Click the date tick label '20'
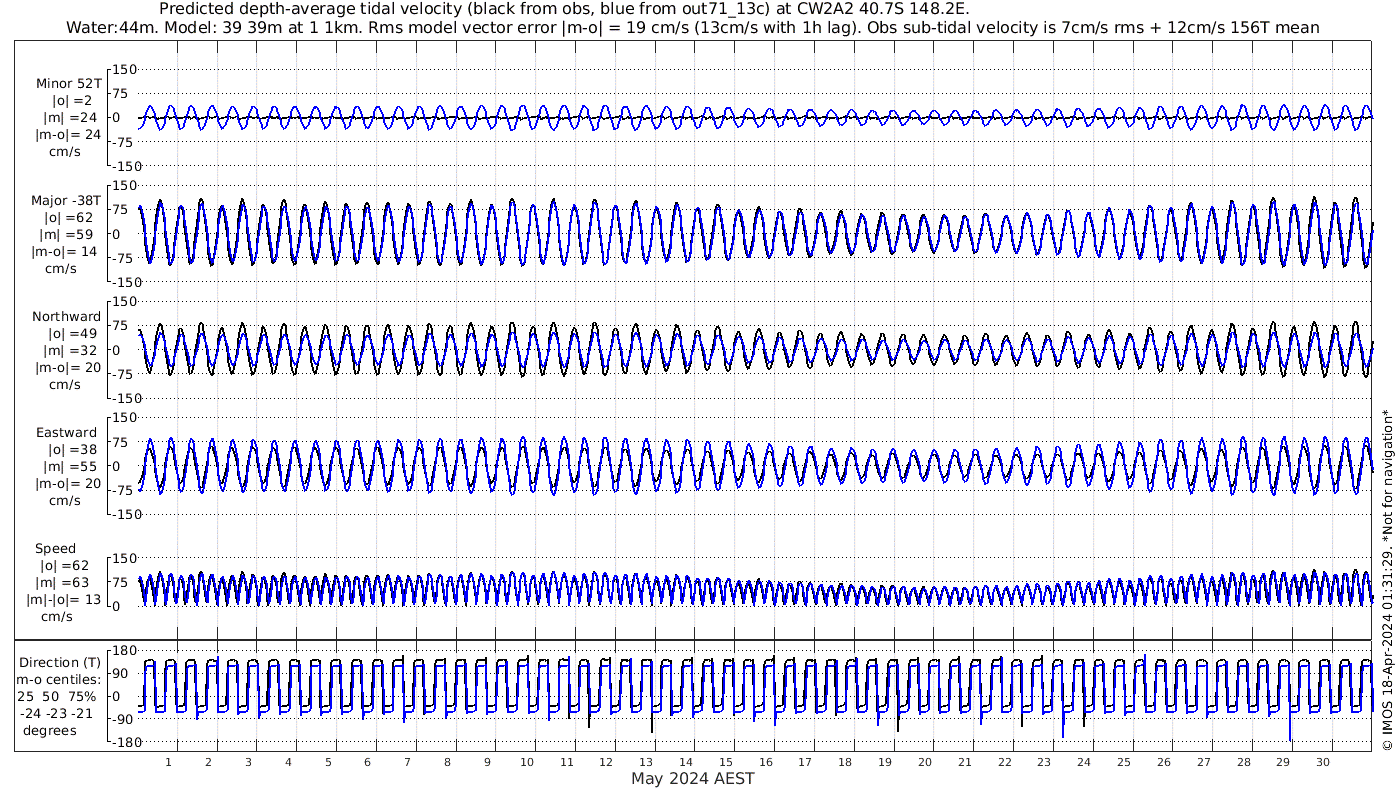The height and width of the screenshot is (800, 1400). 925,762
